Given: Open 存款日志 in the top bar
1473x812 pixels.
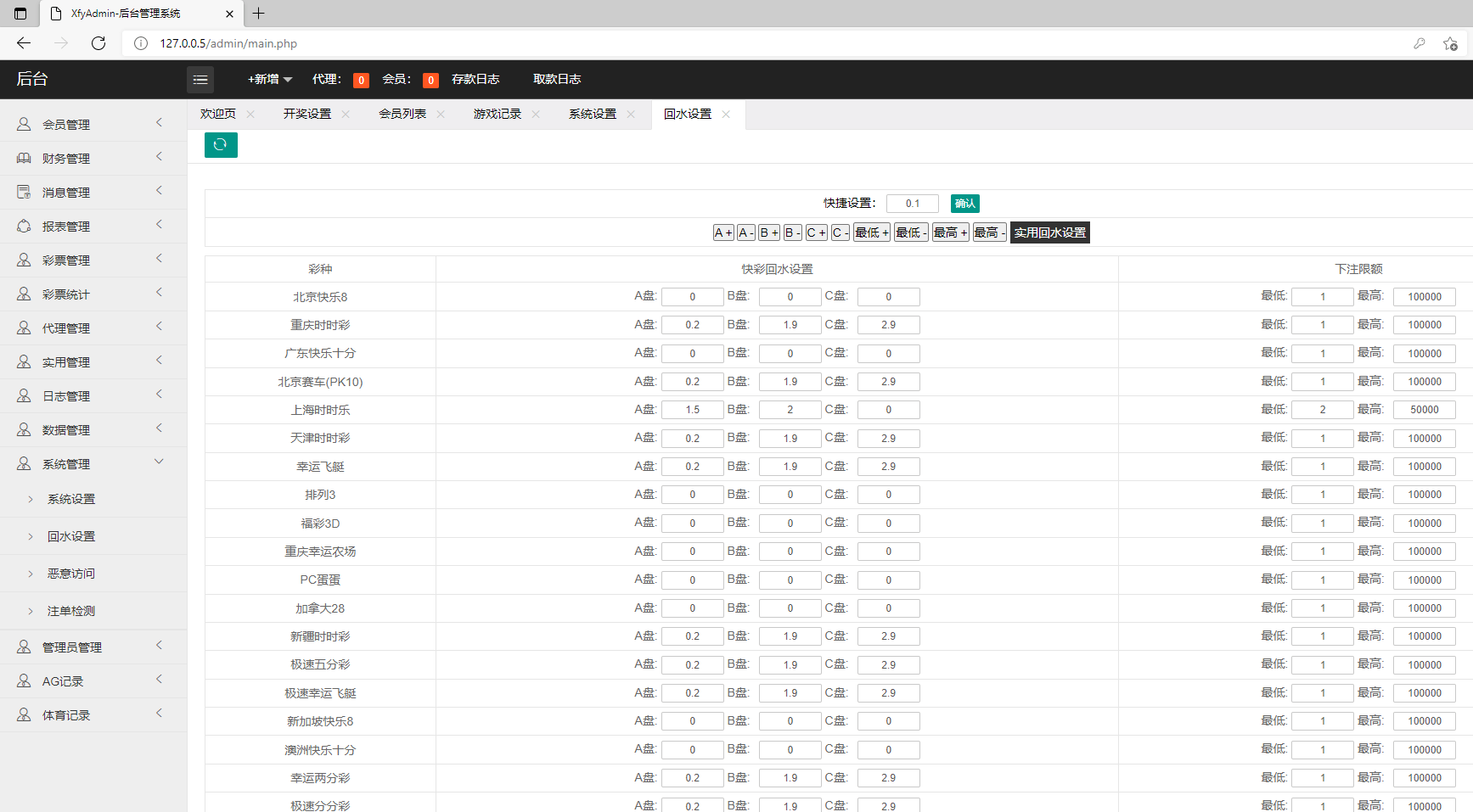Looking at the screenshot, I should point(475,79).
